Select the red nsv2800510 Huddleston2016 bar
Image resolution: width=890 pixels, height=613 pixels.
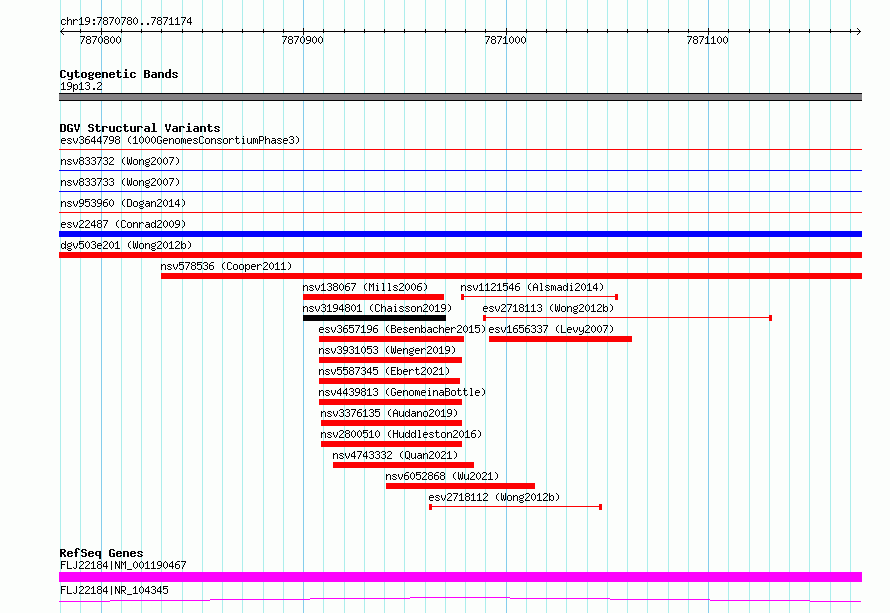click(392, 444)
